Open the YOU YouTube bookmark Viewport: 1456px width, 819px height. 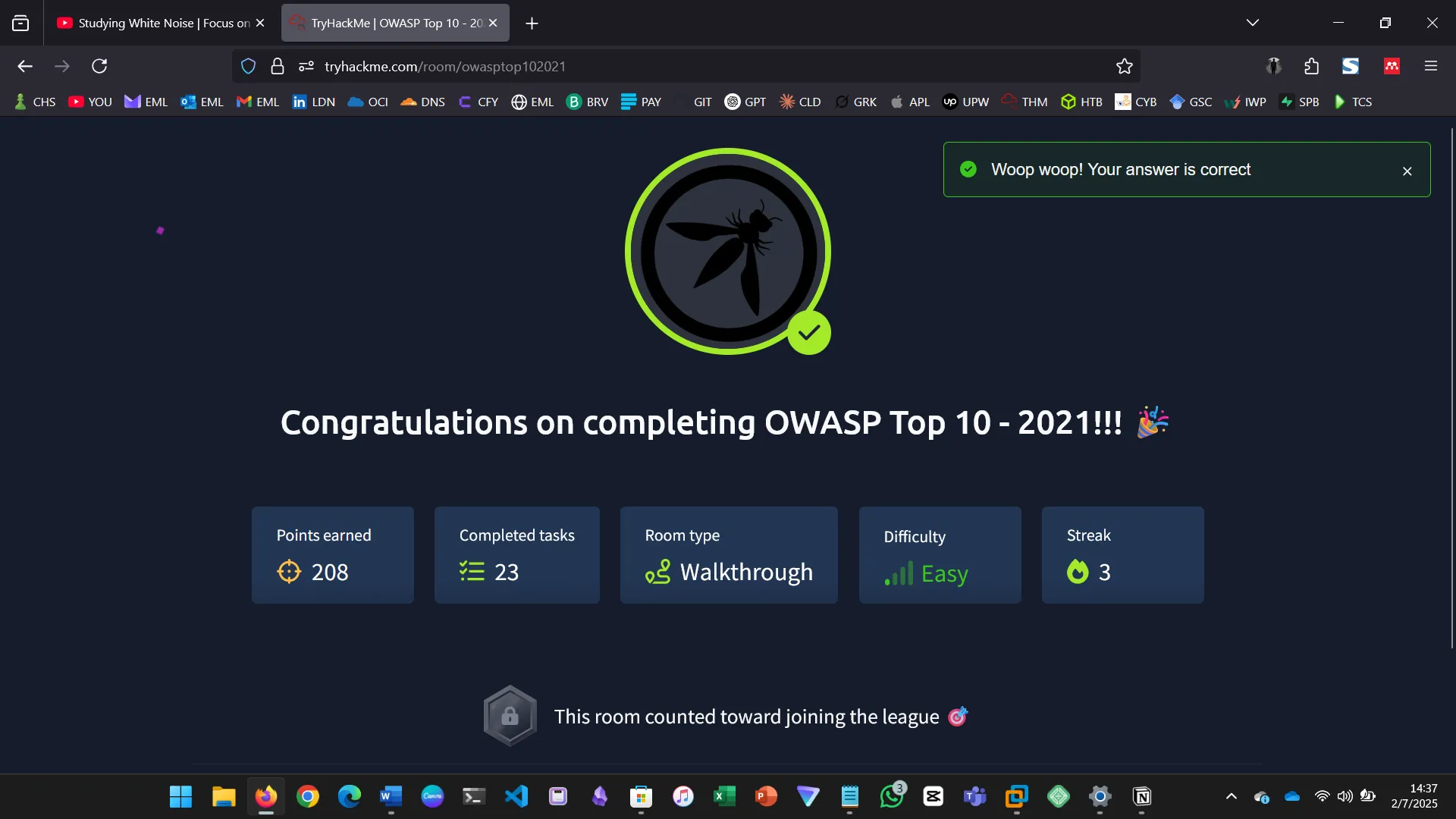coord(89,101)
